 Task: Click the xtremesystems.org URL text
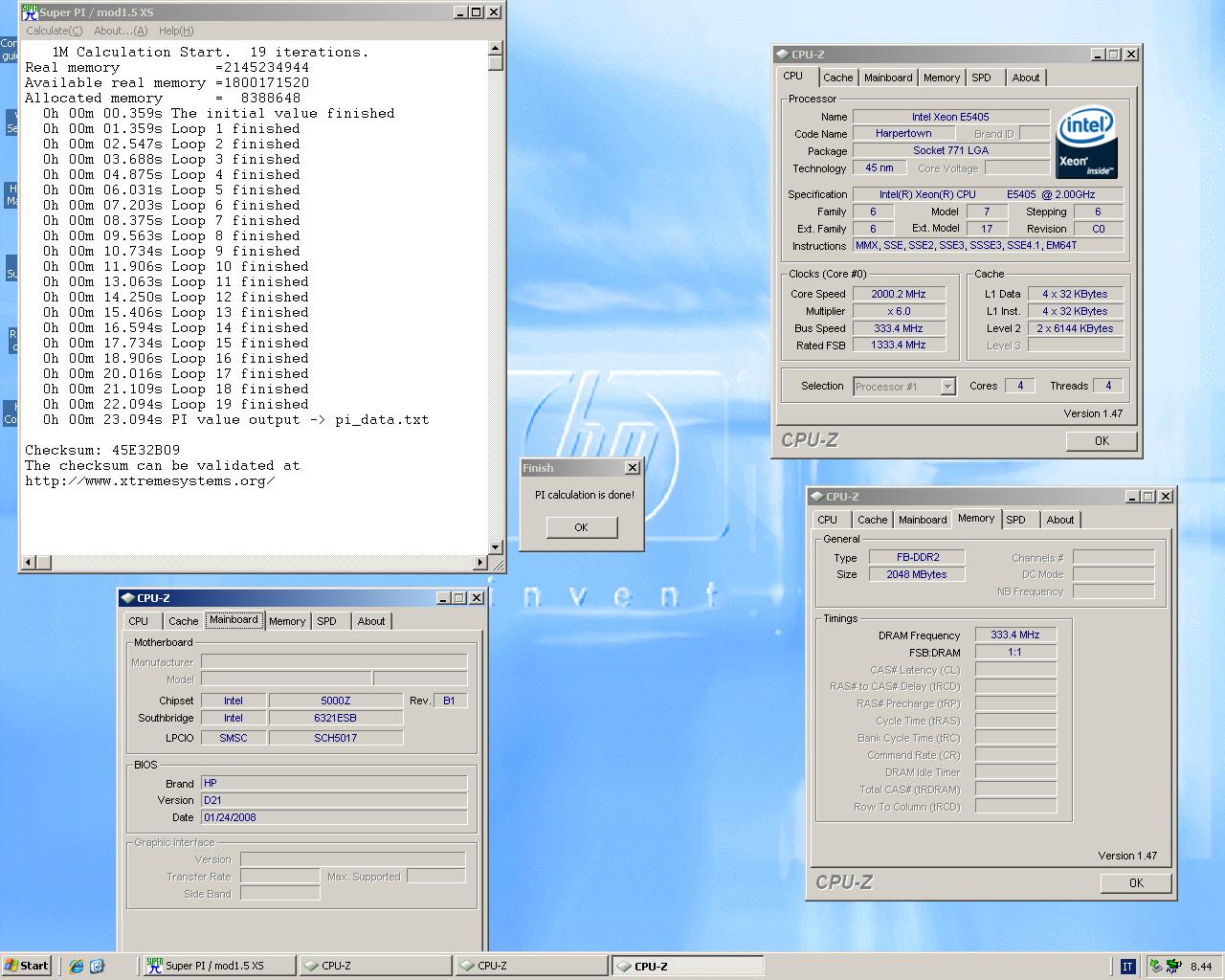150,480
